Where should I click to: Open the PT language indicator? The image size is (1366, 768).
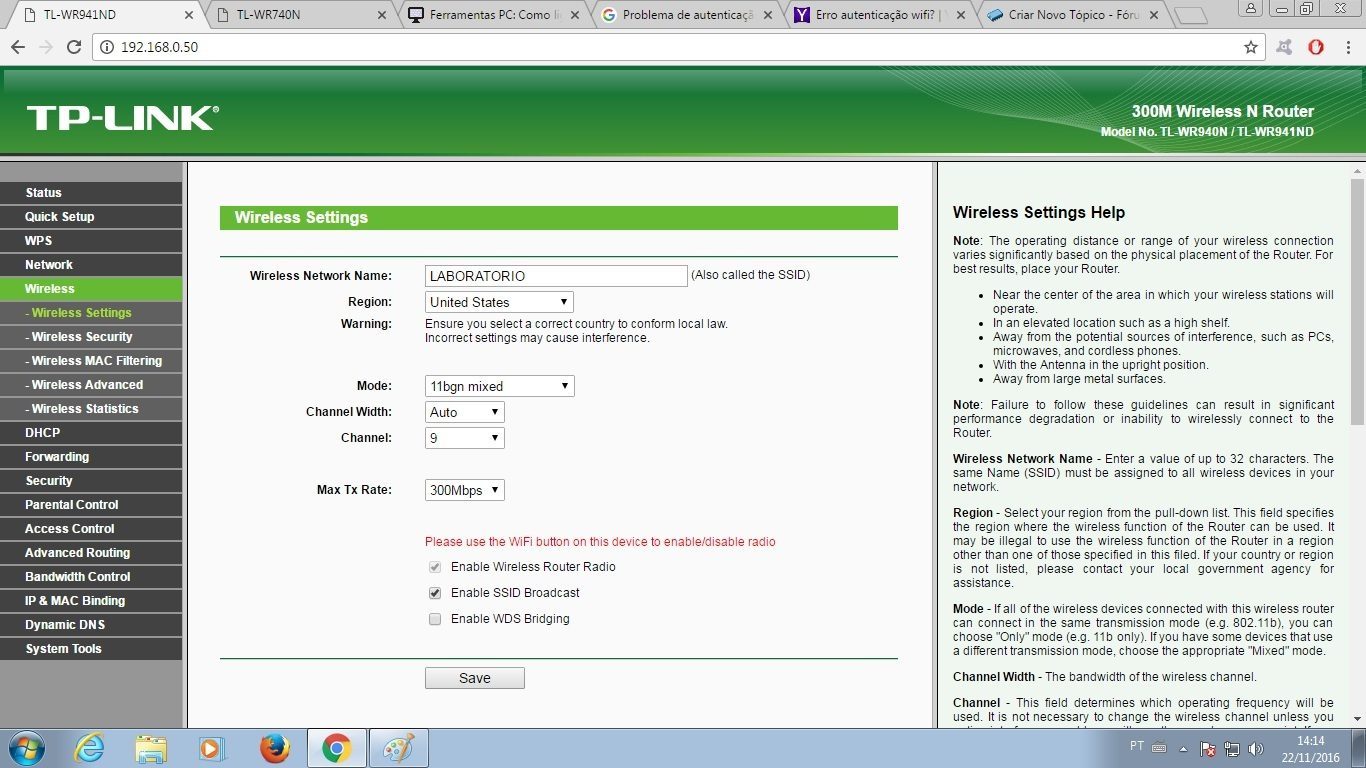[x=1137, y=746]
